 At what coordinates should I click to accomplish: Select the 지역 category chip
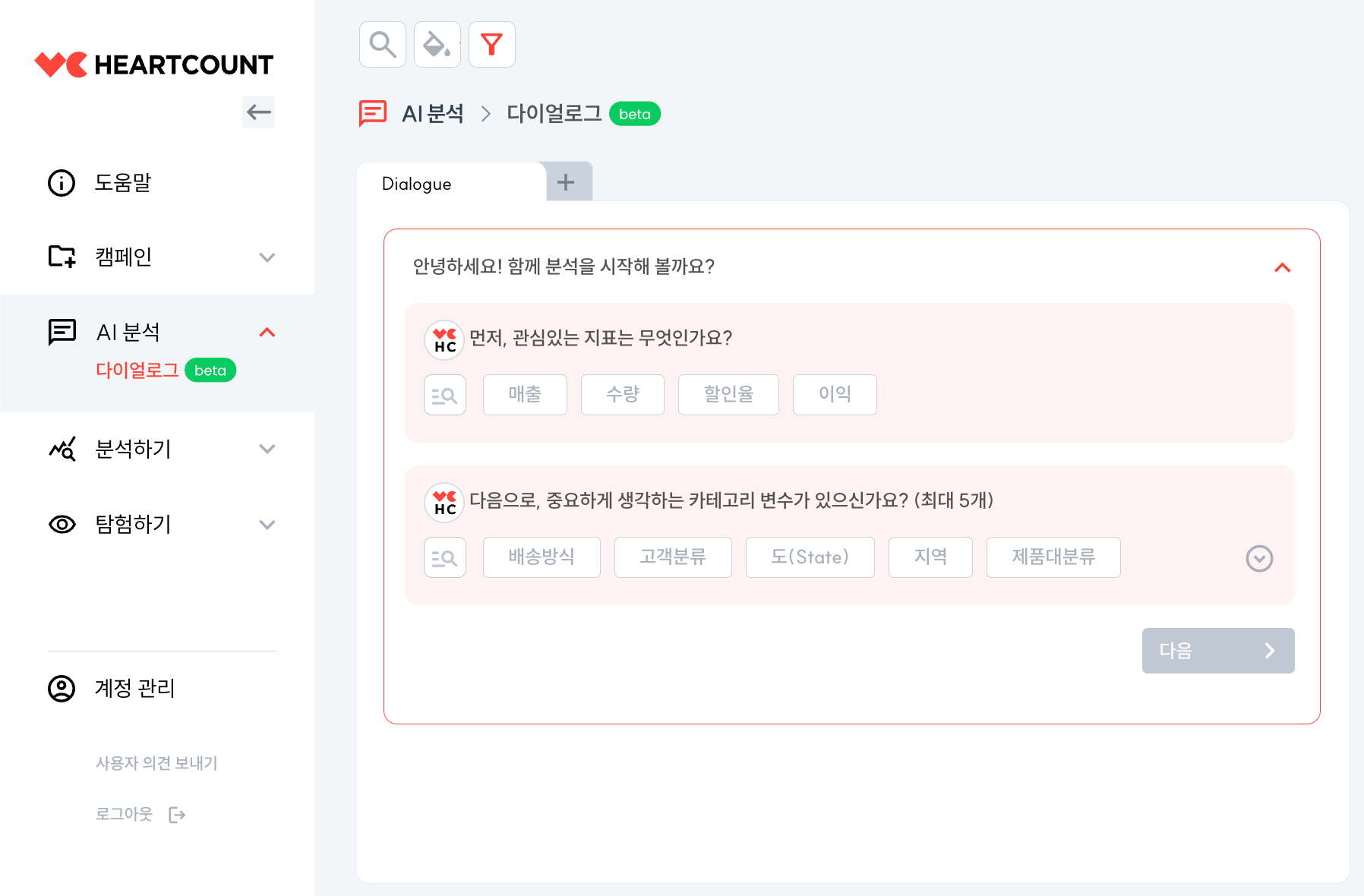click(930, 557)
